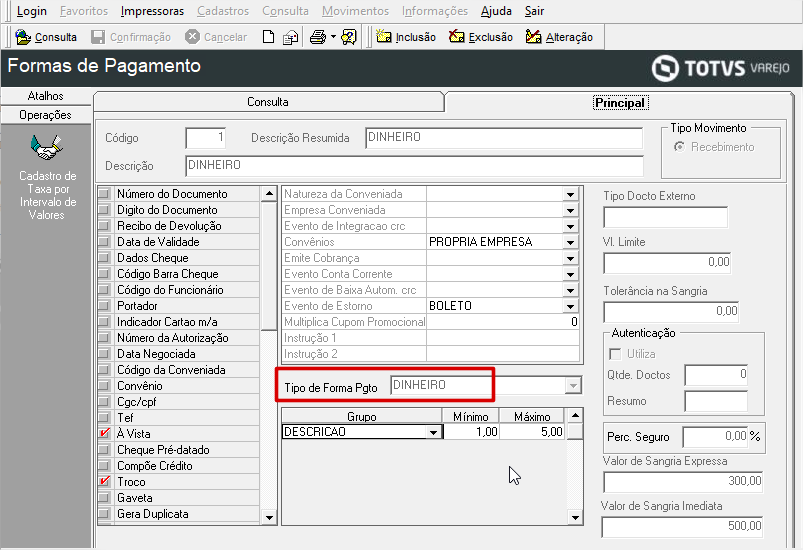Viewport: 803px width, 550px height.
Task: Click the Qtde. Doctos field
Action: tap(716, 375)
